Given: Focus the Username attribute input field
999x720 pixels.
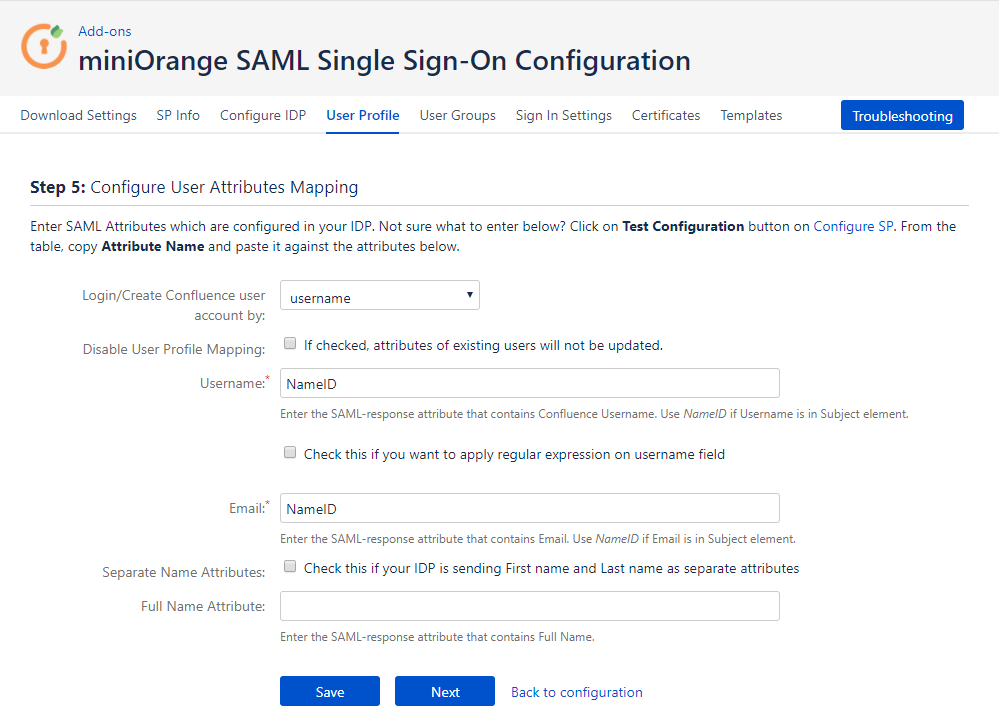Looking at the screenshot, I should [x=529, y=383].
